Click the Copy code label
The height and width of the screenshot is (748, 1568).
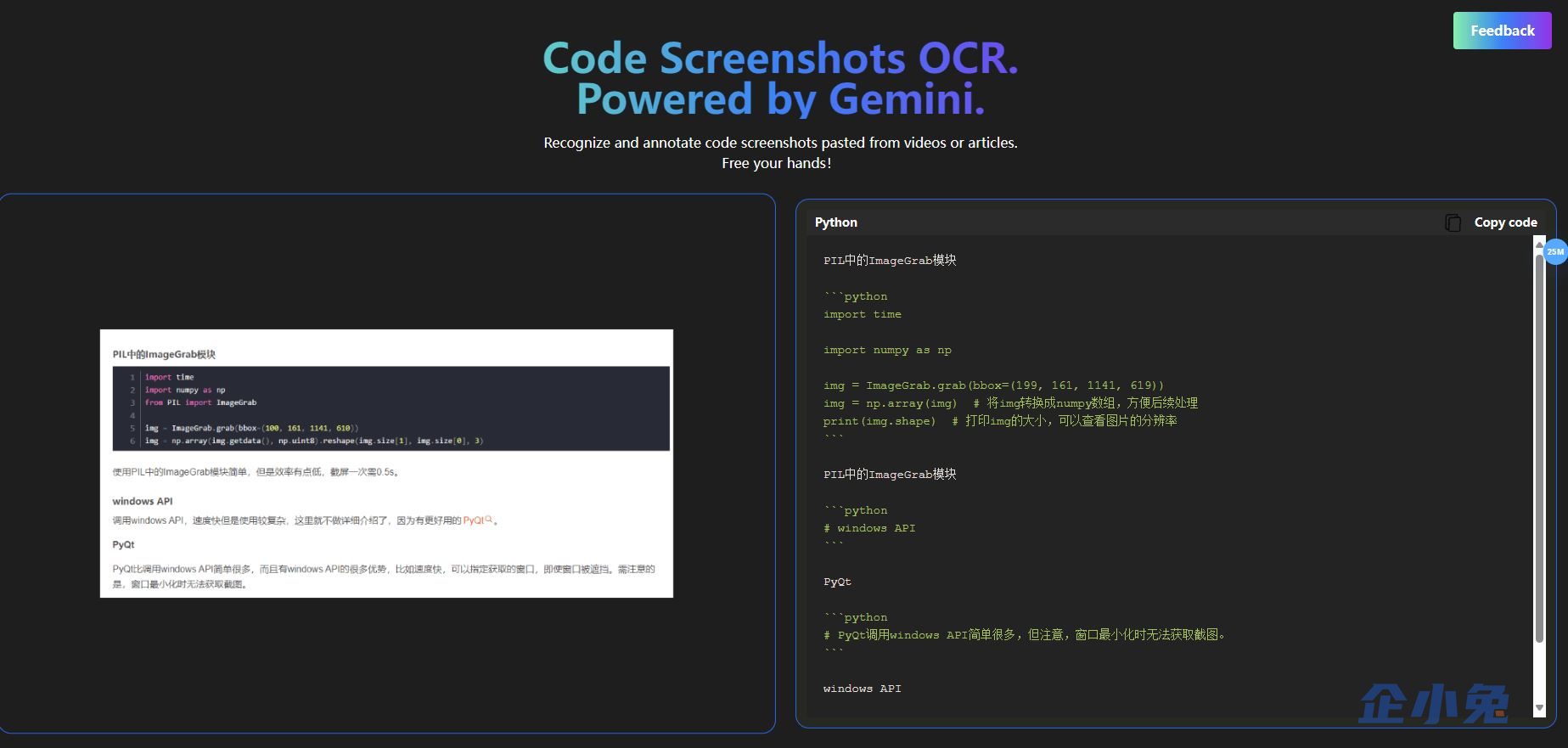(1505, 222)
